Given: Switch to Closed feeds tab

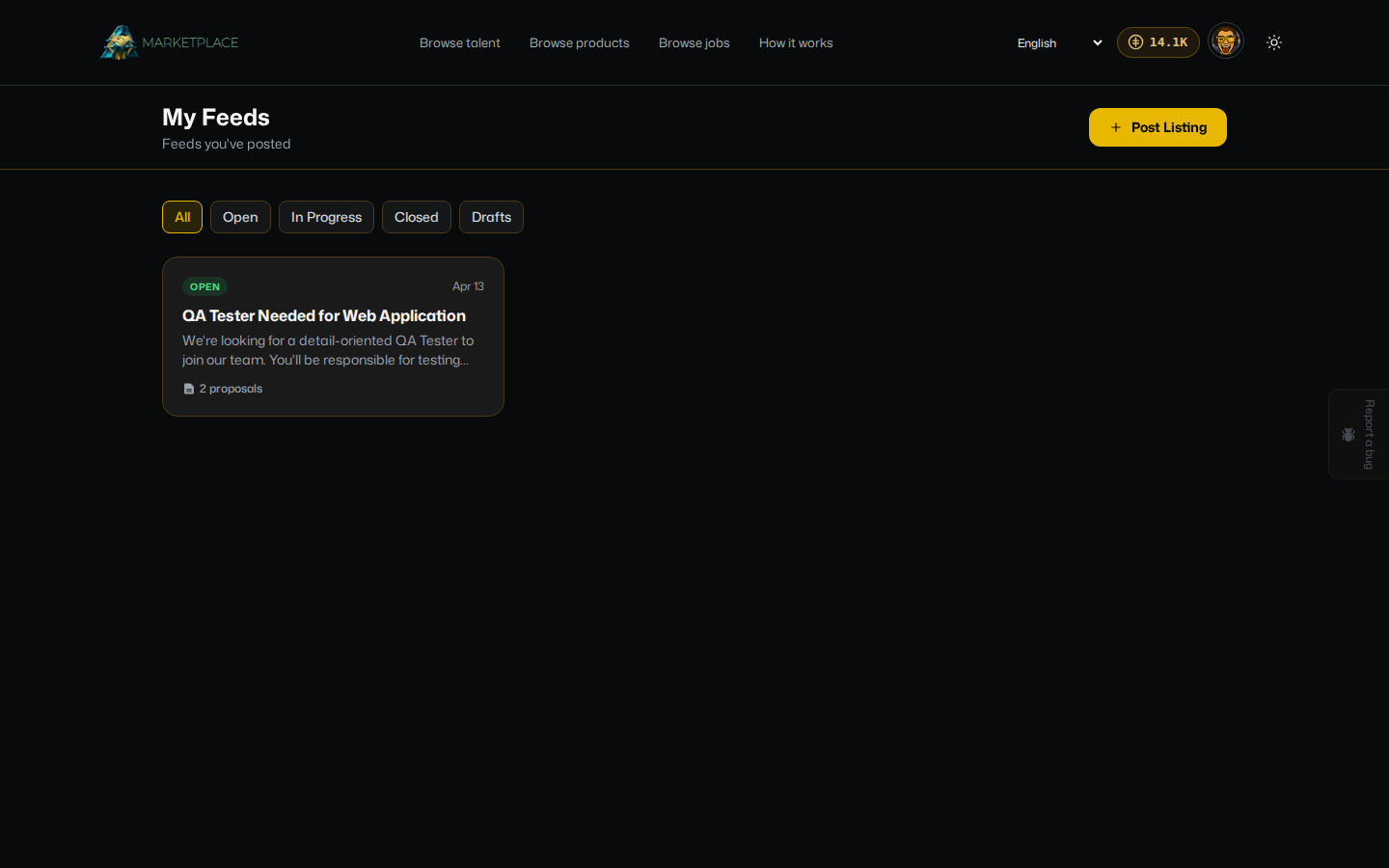Looking at the screenshot, I should pyautogui.click(x=417, y=217).
